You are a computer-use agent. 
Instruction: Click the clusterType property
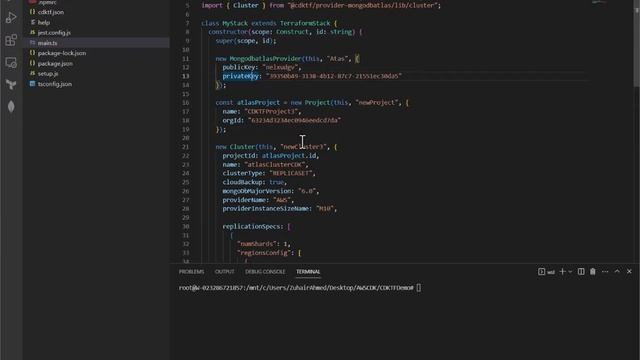(243, 173)
